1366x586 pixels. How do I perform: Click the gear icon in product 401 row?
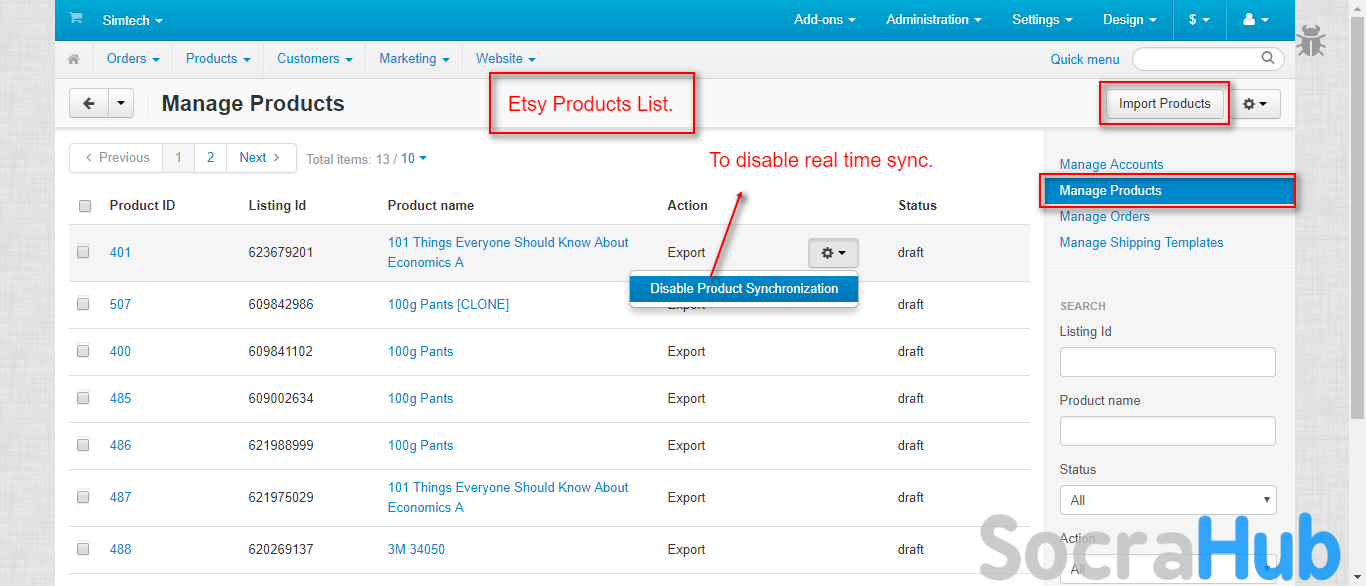[x=832, y=253]
